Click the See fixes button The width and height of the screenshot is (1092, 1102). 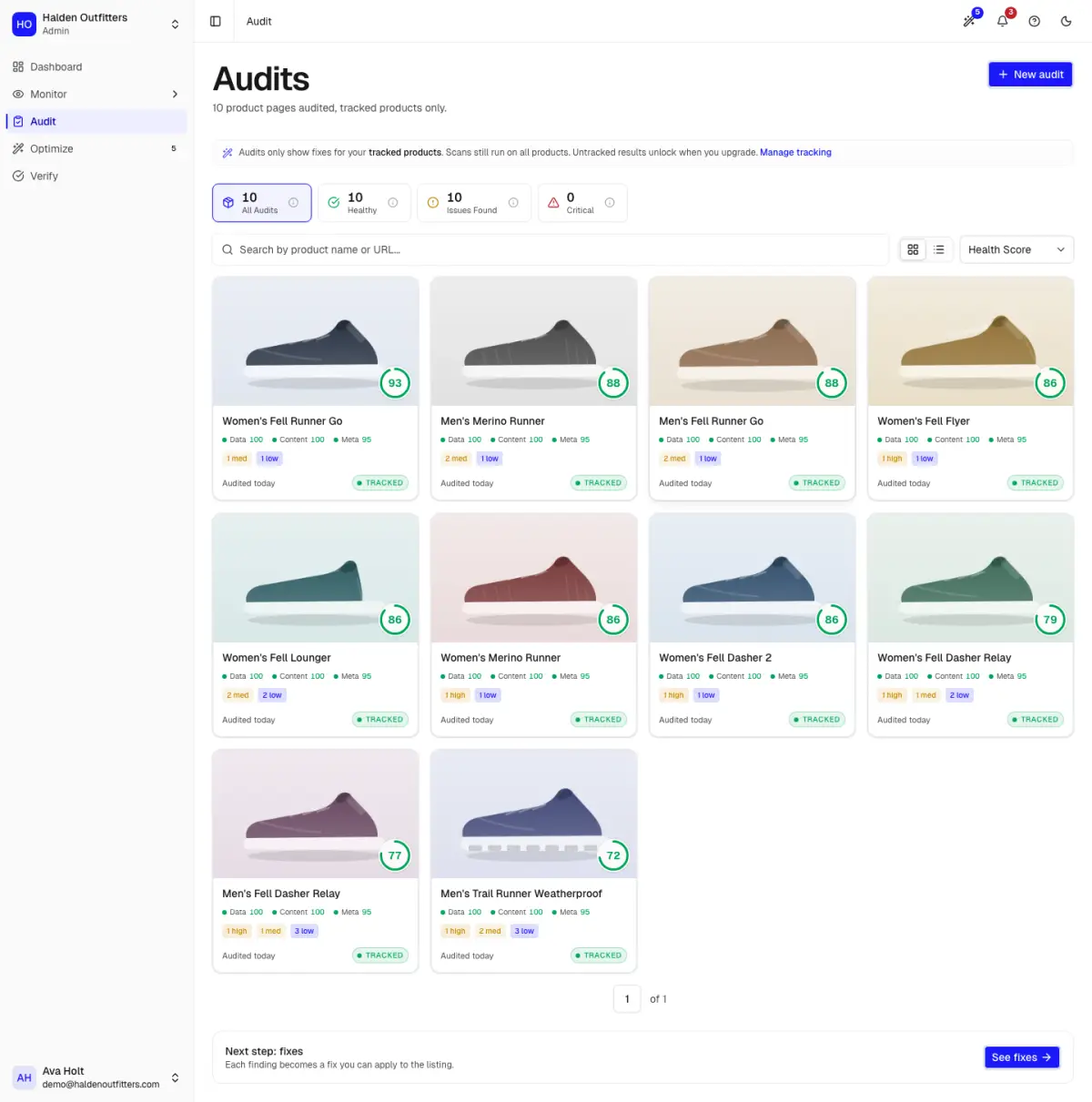point(1022,1057)
